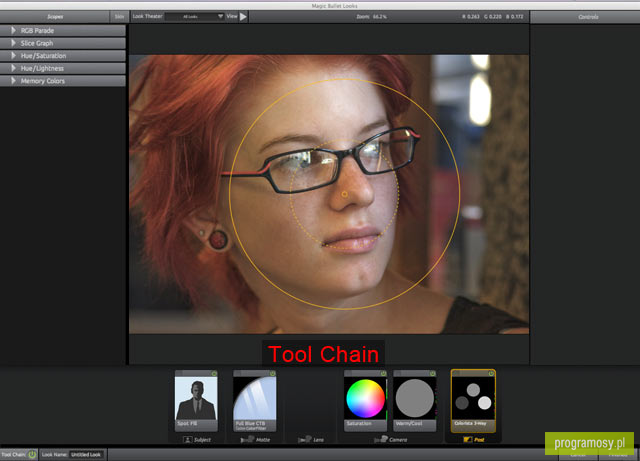Screen dimensions: 640x461
Task: Expand the Slice Graph scope
Action: coord(13,43)
